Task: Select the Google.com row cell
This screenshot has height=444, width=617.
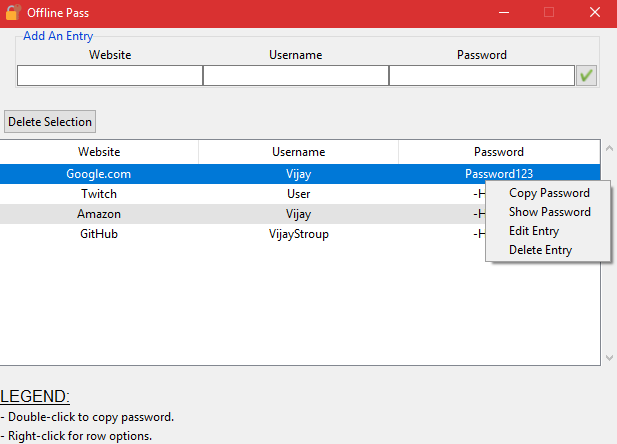Action: point(98,174)
